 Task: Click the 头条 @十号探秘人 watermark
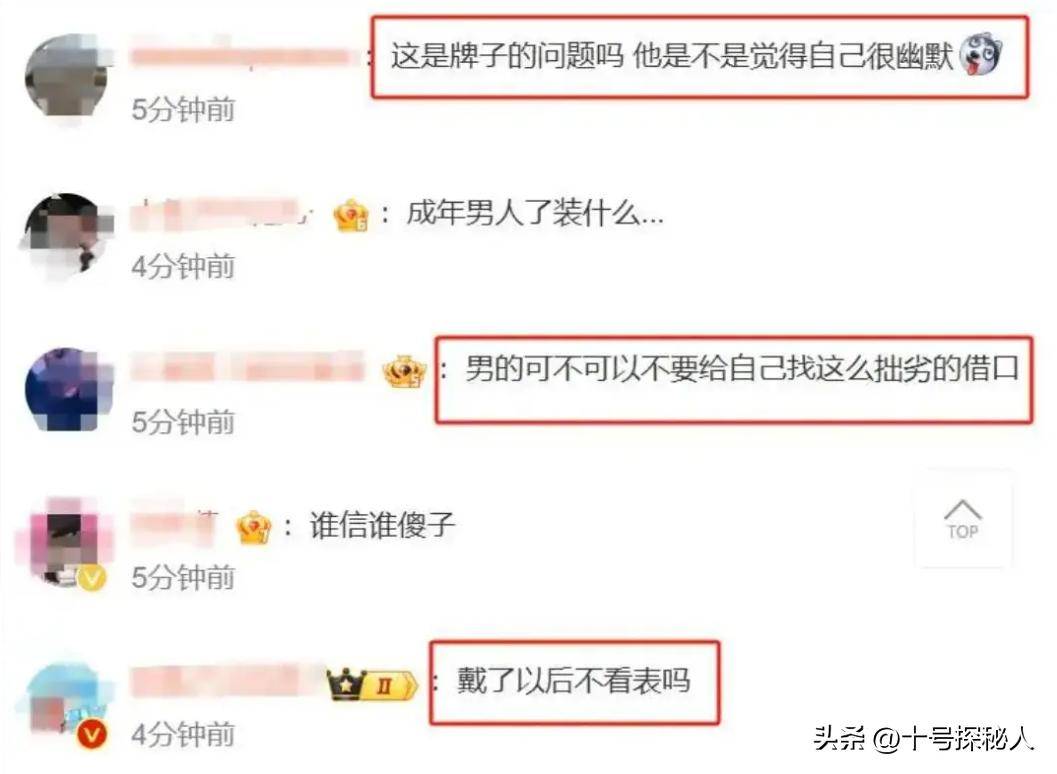point(924,739)
